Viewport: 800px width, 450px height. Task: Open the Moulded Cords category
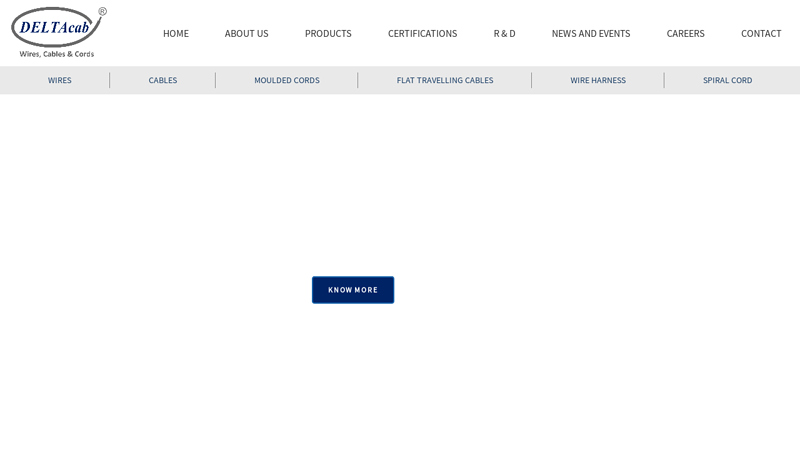coord(287,80)
